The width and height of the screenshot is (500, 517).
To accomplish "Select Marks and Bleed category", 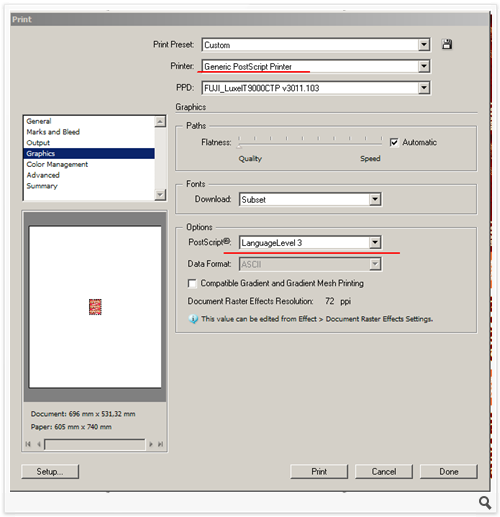I will tap(53, 132).
